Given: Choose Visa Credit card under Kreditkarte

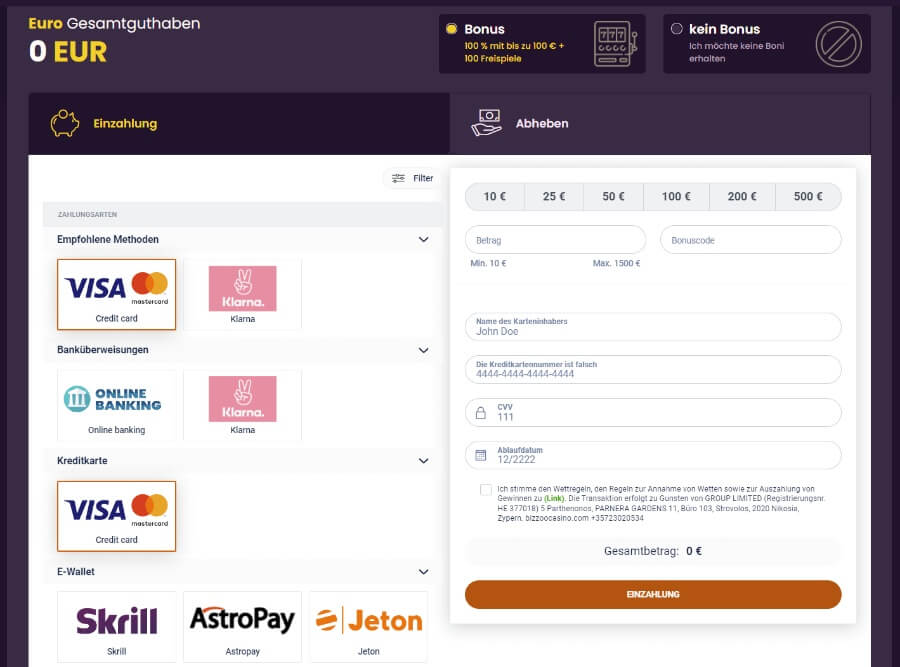Looking at the screenshot, I should [117, 516].
